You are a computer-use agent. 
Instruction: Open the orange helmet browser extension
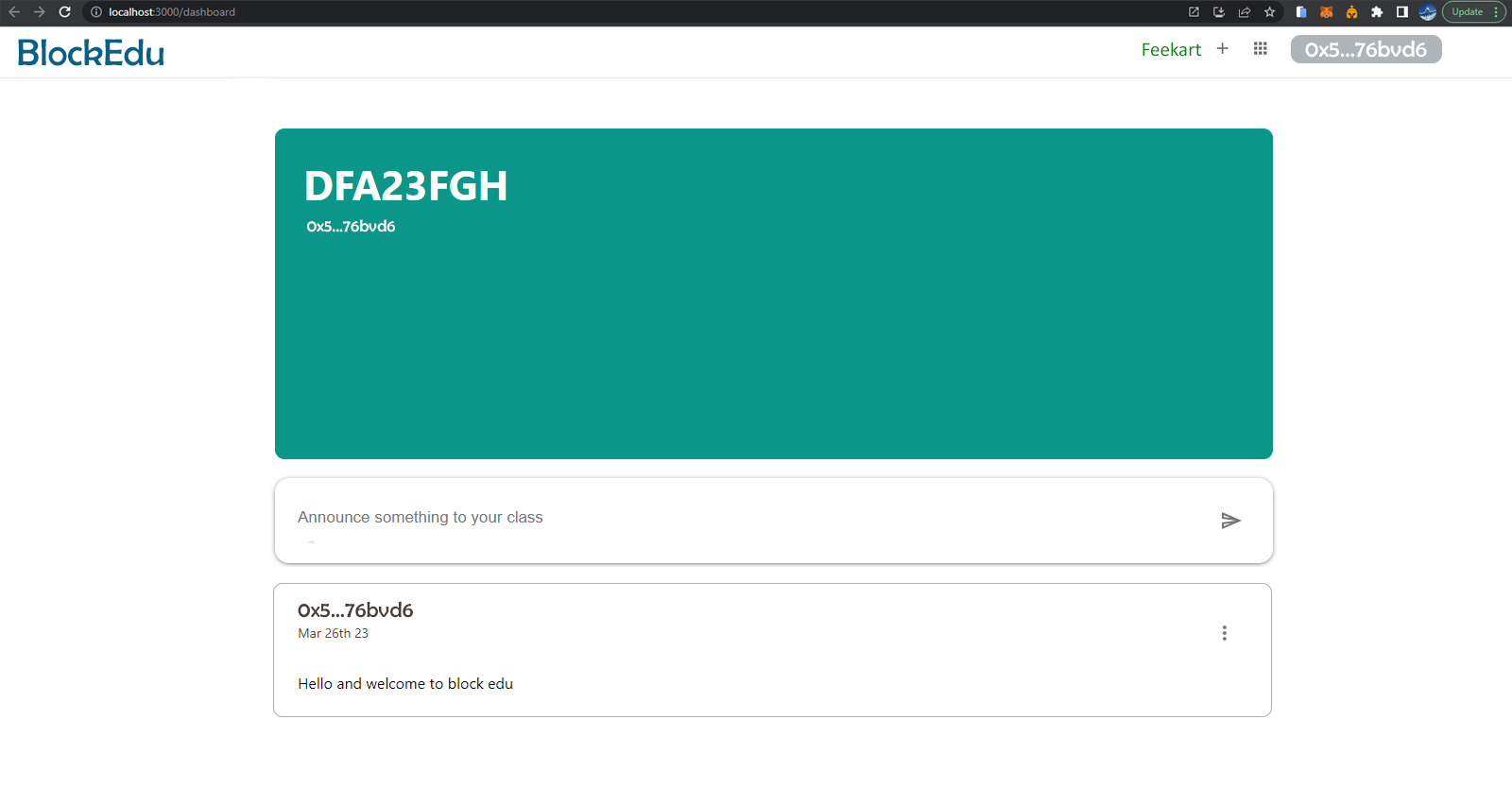(1351, 12)
